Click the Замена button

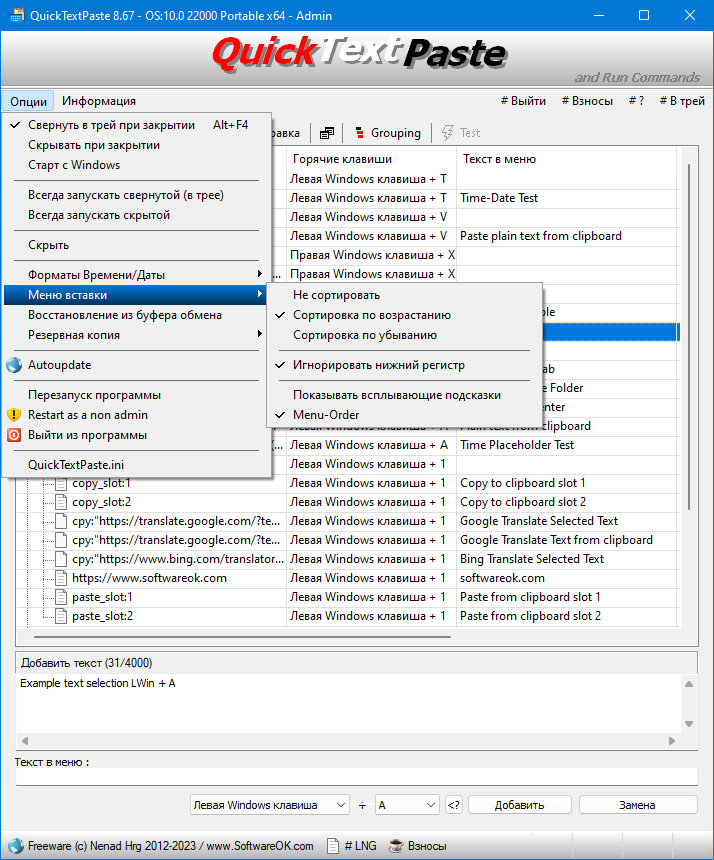[638, 805]
